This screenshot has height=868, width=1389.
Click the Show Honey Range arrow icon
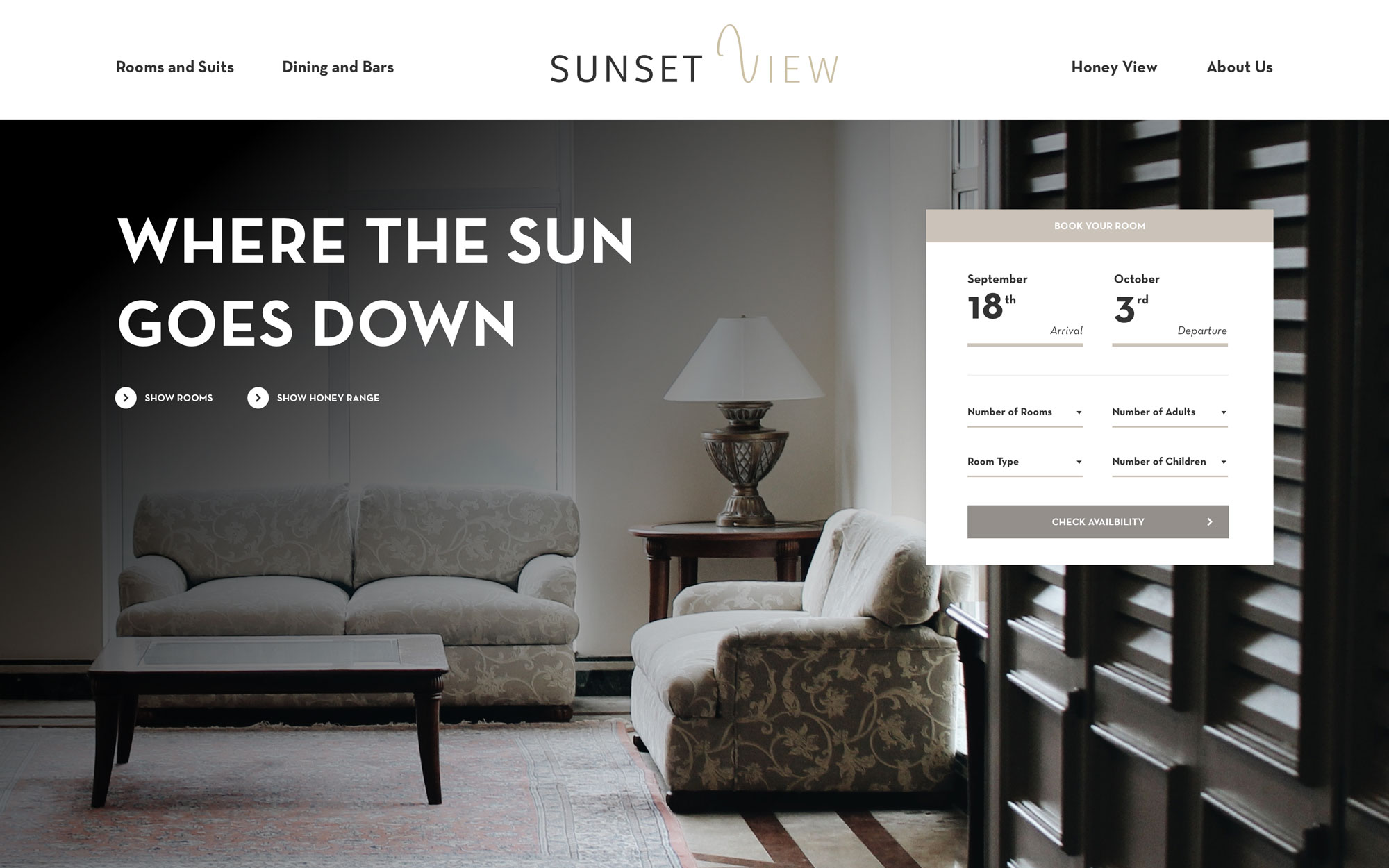(x=258, y=397)
